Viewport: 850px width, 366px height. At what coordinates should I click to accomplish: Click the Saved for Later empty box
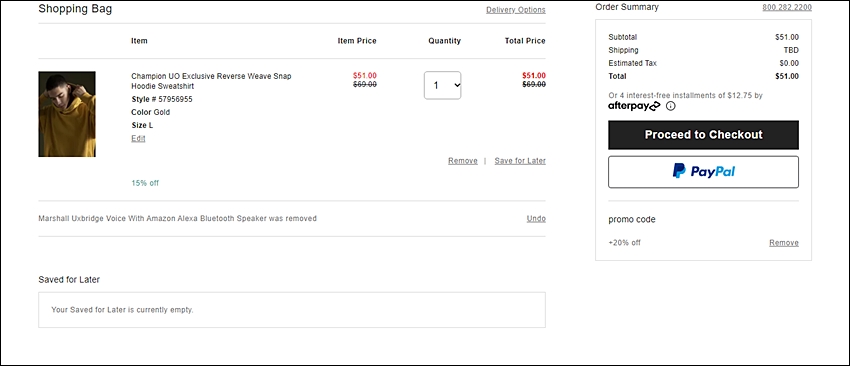(x=292, y=310)
